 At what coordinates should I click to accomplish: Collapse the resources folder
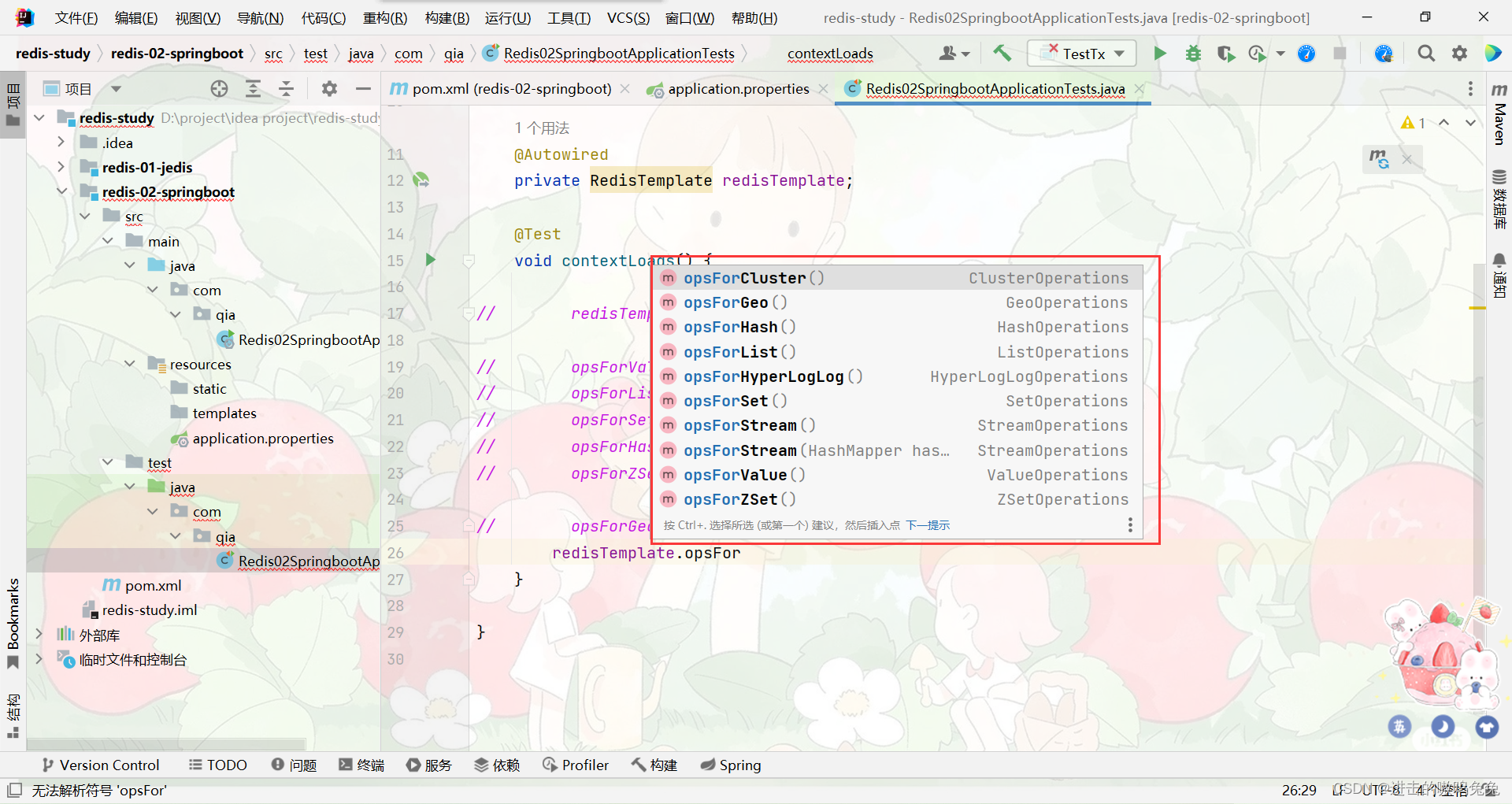(130, 364)
